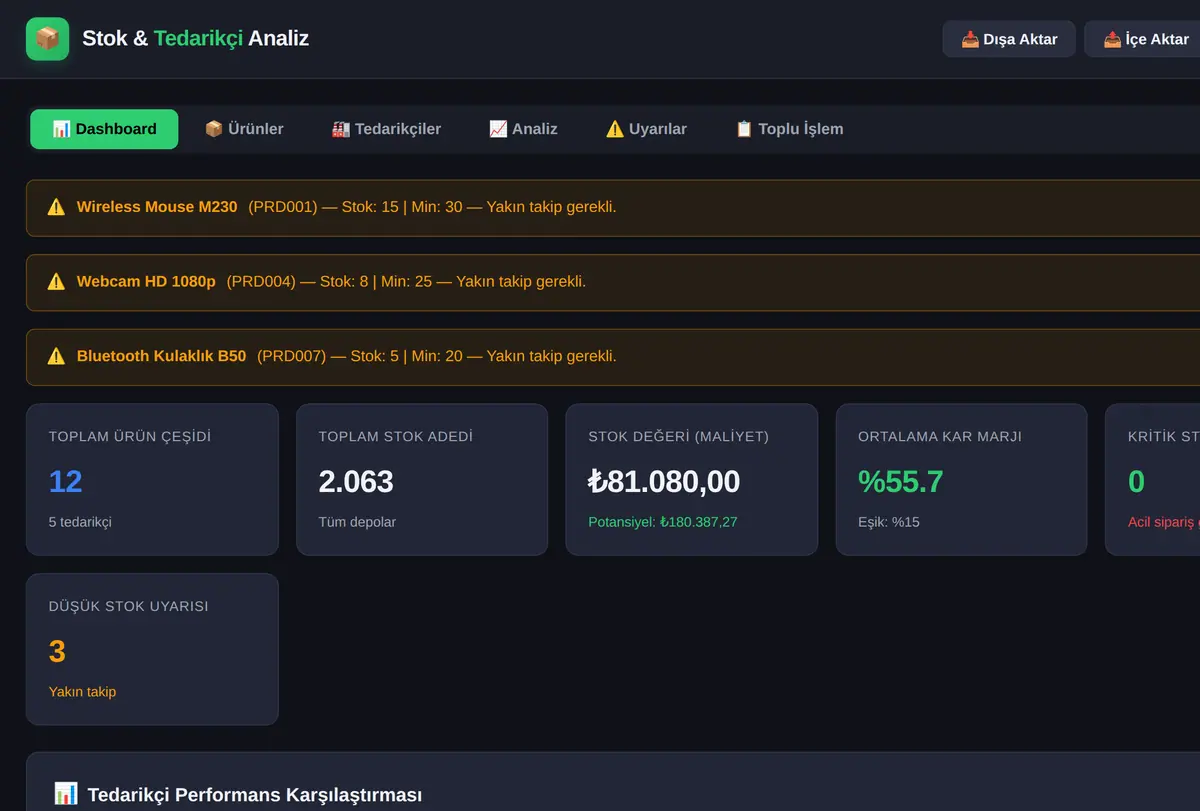Image resolution: width=1200 pixels, height=811 pixels.
Task: Click the Düşük Stok Uyarısı value 3
Action: point(57,652)
